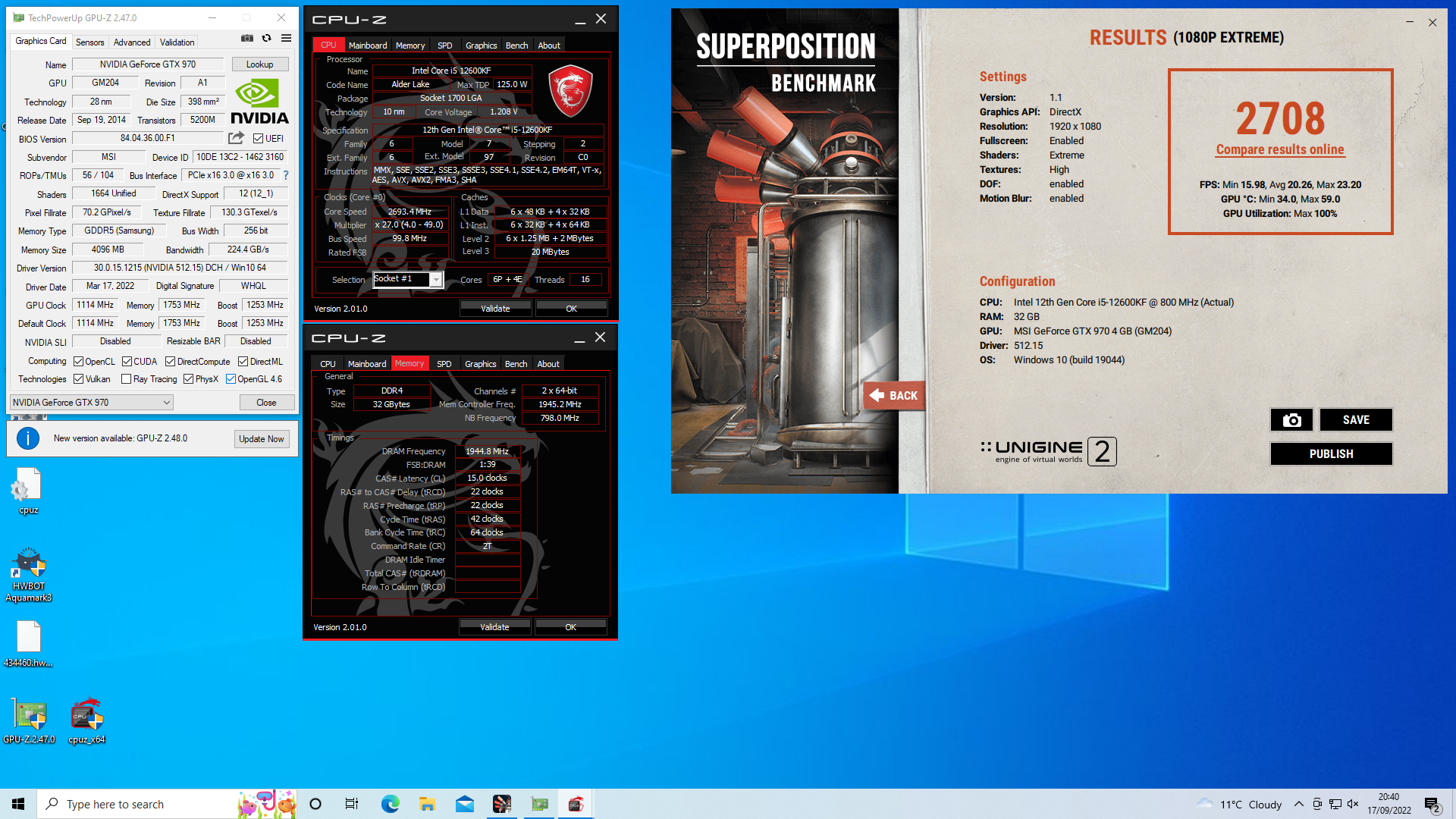Switch to GPU-Z Validation tab
The image size is (1456, 819).
(177, 42)
